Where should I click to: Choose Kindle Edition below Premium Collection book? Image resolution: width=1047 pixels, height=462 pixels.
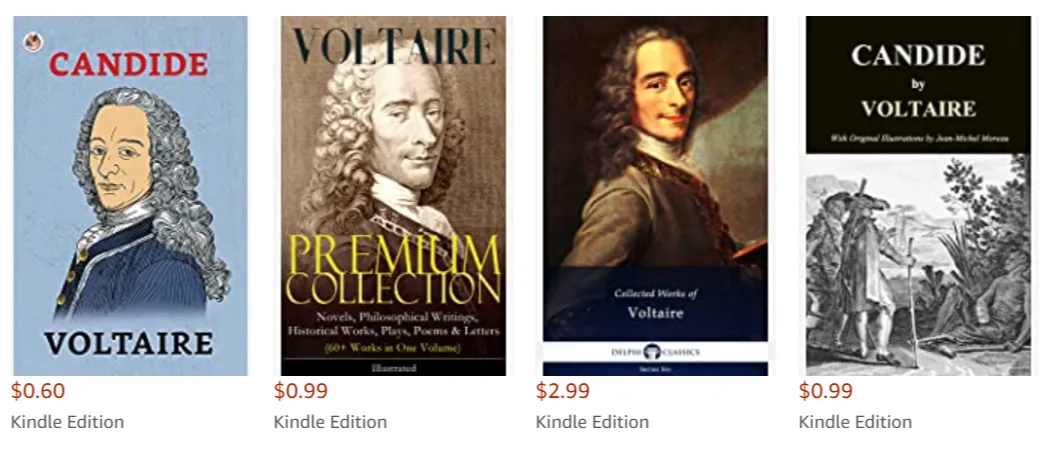(330, 422)
